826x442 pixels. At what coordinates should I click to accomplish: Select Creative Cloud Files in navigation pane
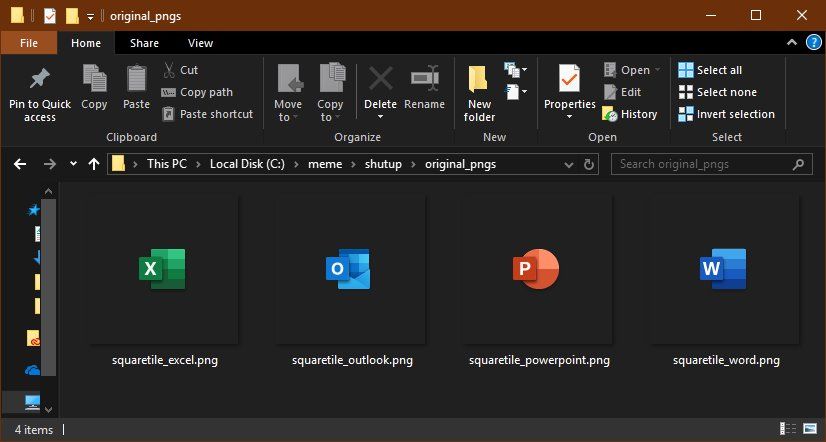click(x=33, y=338)
